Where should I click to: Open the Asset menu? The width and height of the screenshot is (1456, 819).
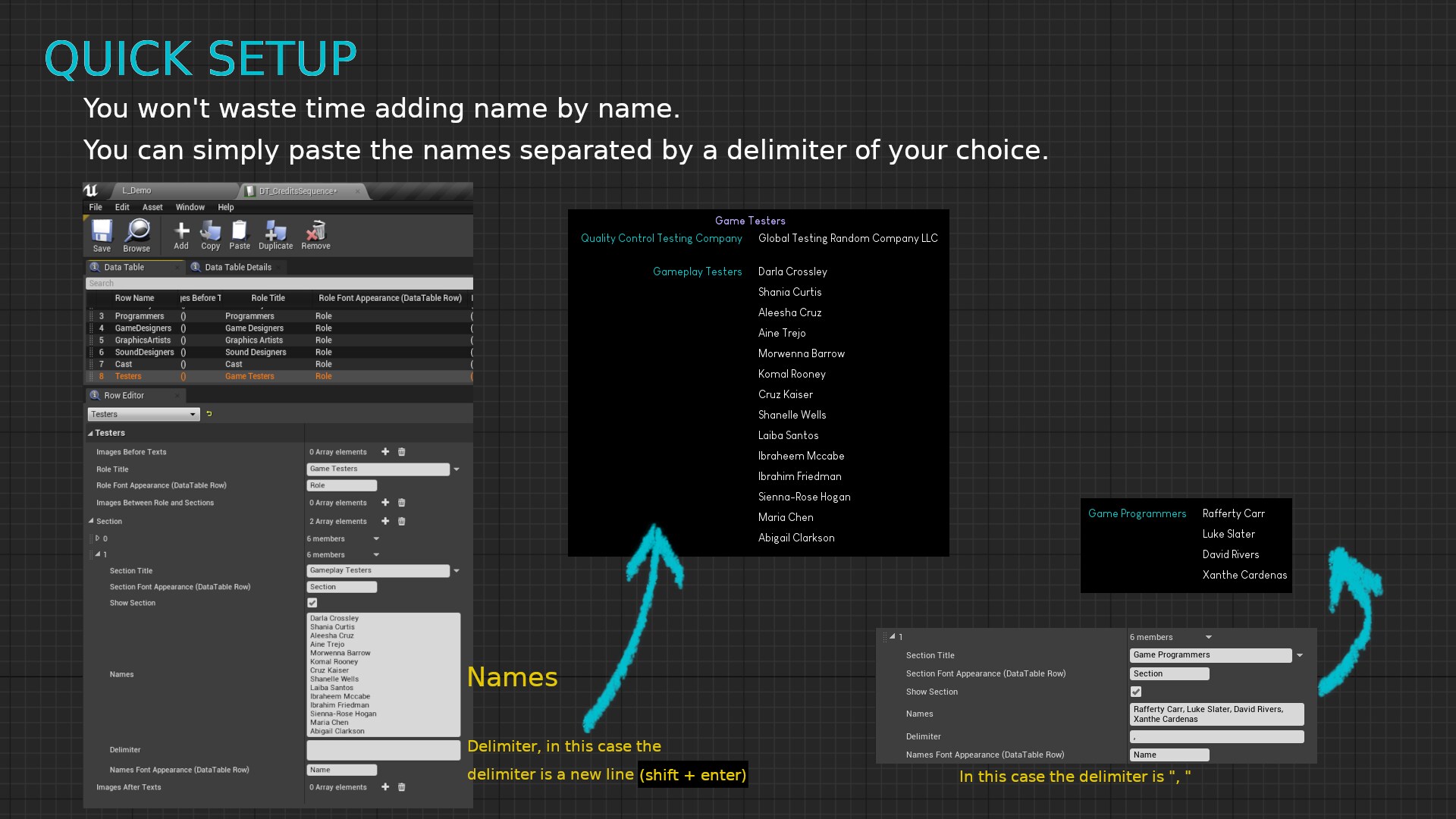click(152, 207)
